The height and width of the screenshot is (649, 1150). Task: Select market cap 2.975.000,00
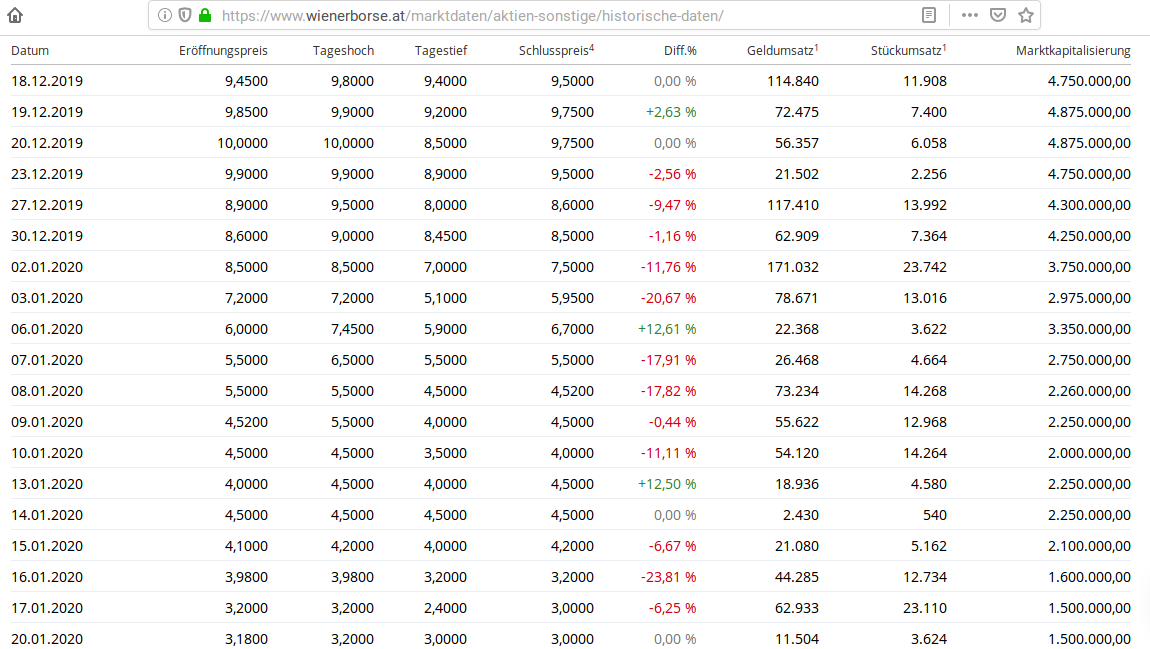click(1089, 298)
